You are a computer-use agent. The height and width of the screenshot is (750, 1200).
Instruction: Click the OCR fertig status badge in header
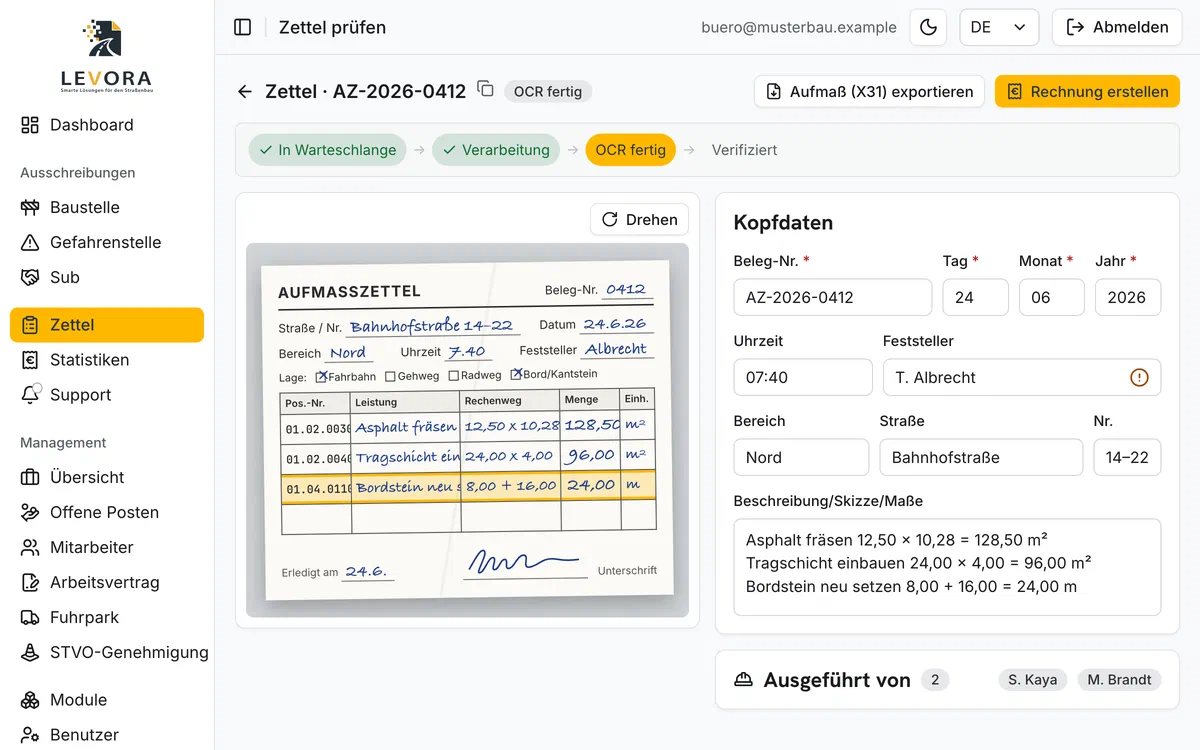point(548,92)
